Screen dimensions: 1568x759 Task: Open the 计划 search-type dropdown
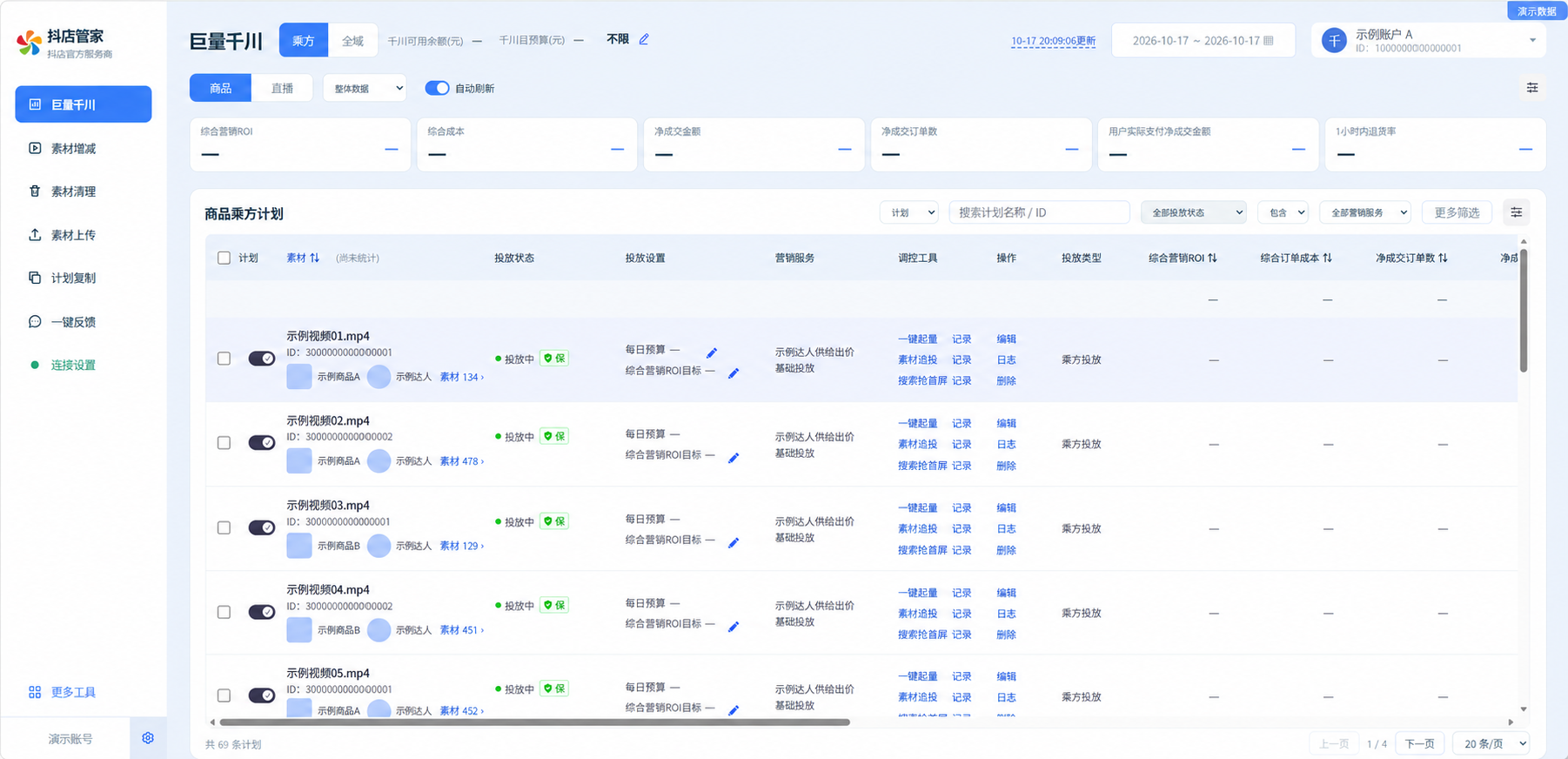point(908,212)
